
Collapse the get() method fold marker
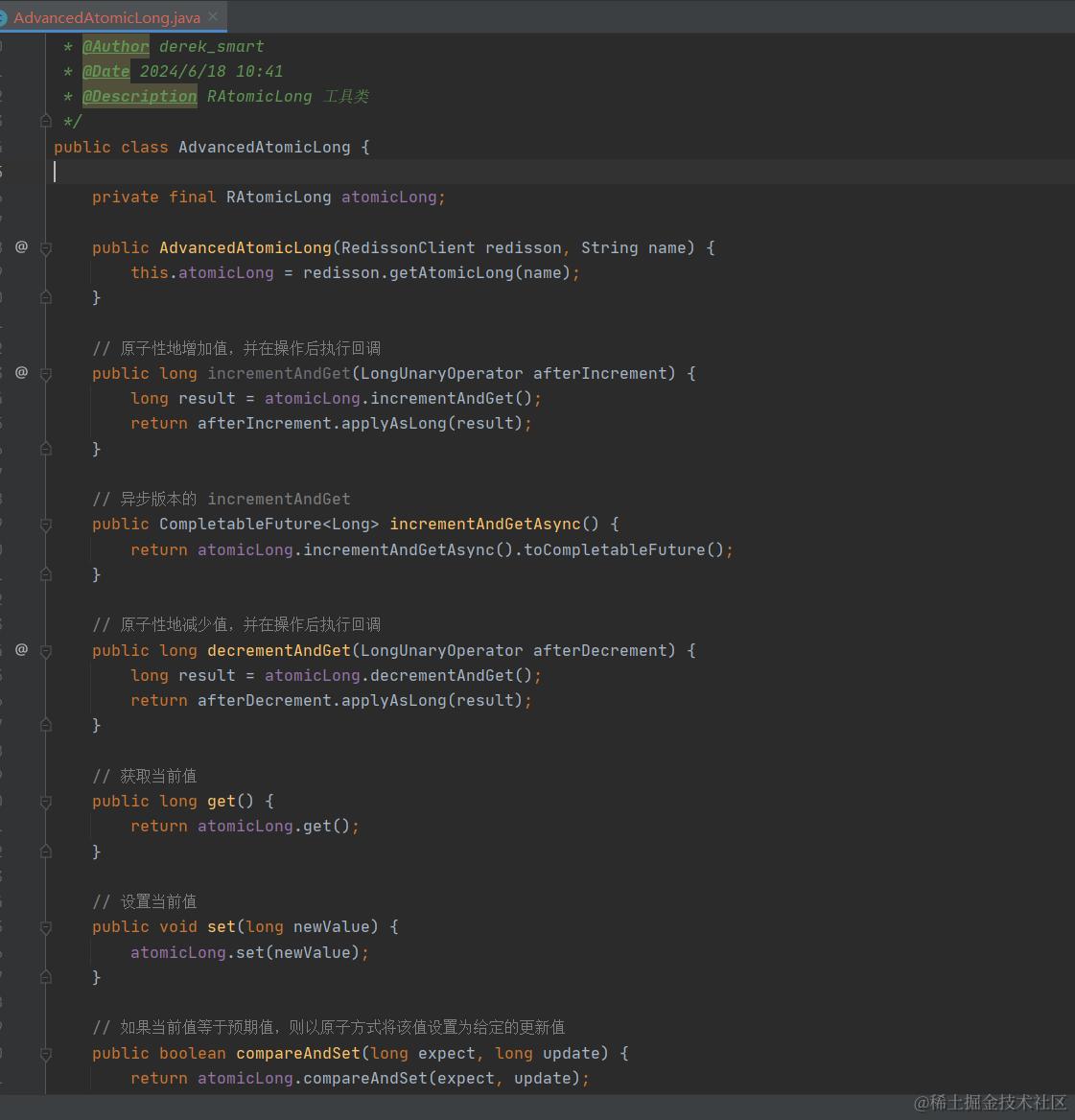46,802
